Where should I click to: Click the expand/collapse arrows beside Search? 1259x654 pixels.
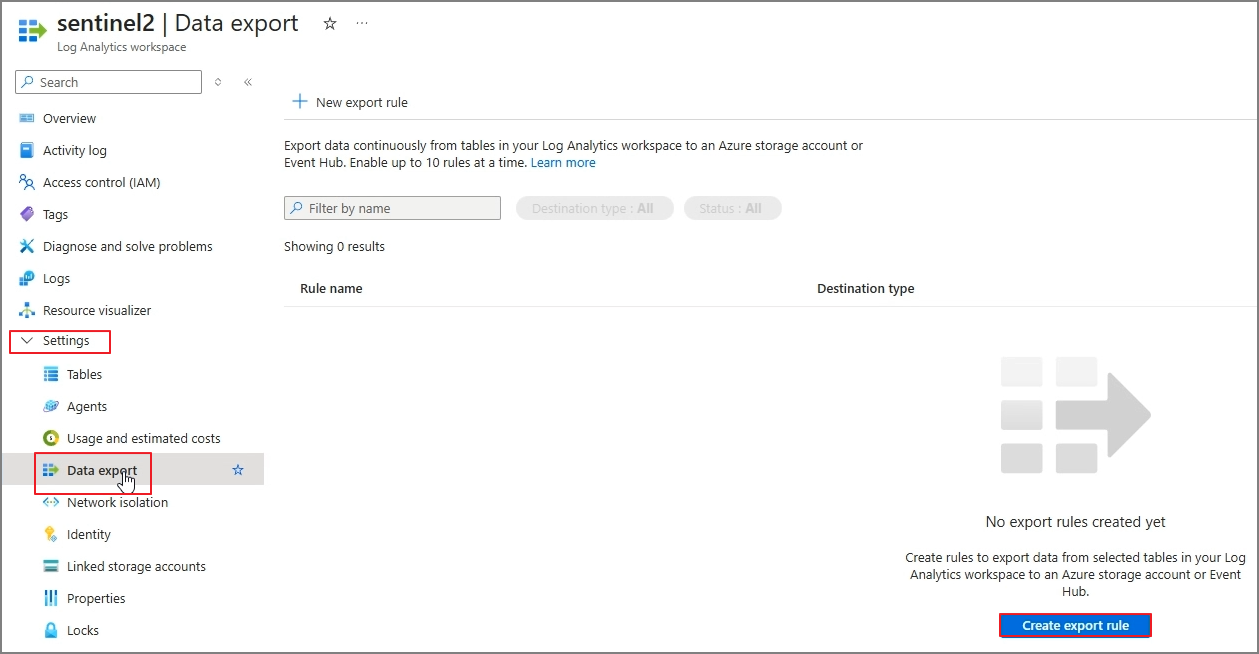(218, 82)
